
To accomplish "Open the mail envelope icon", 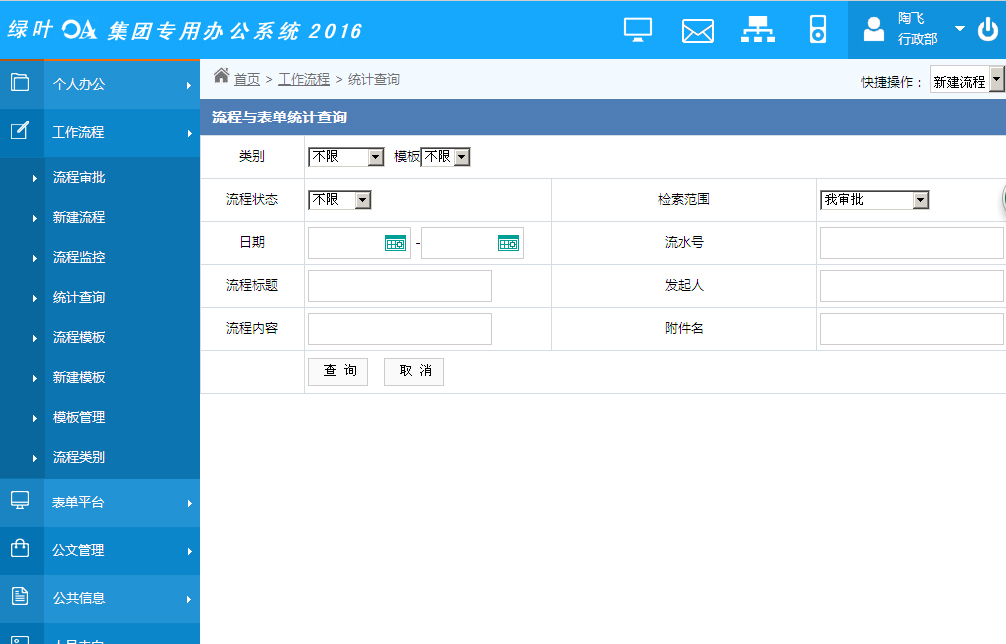I will [697, 31].
